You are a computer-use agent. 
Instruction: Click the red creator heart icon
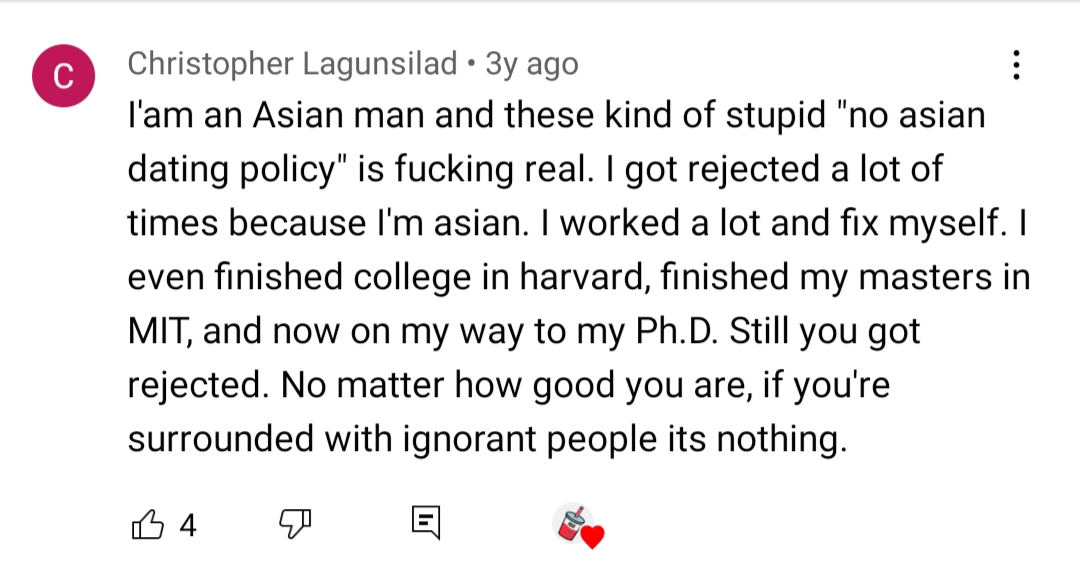[592, 538]
